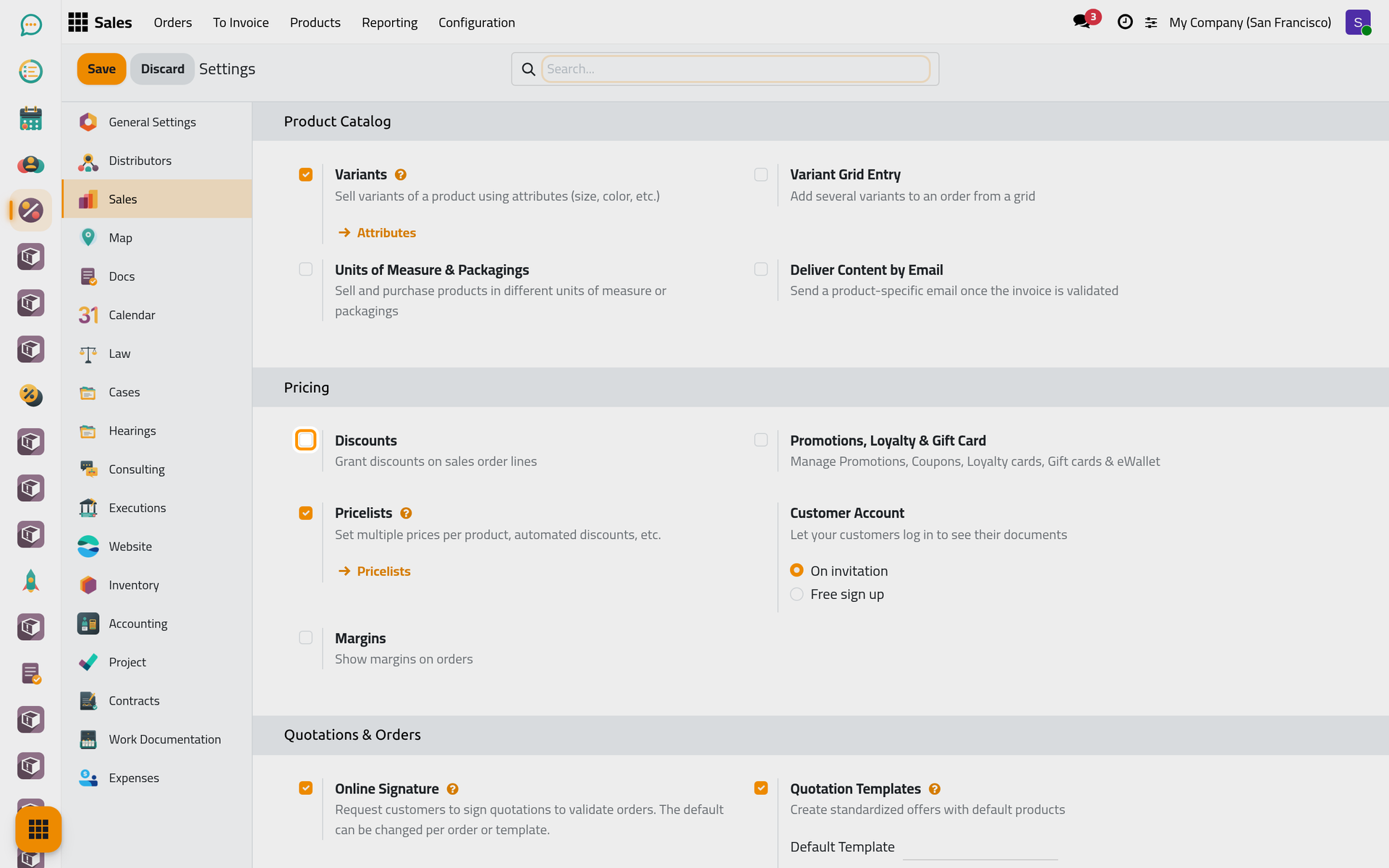Open the company switcher My Company (San Francisco)

tap(1250, 22)
